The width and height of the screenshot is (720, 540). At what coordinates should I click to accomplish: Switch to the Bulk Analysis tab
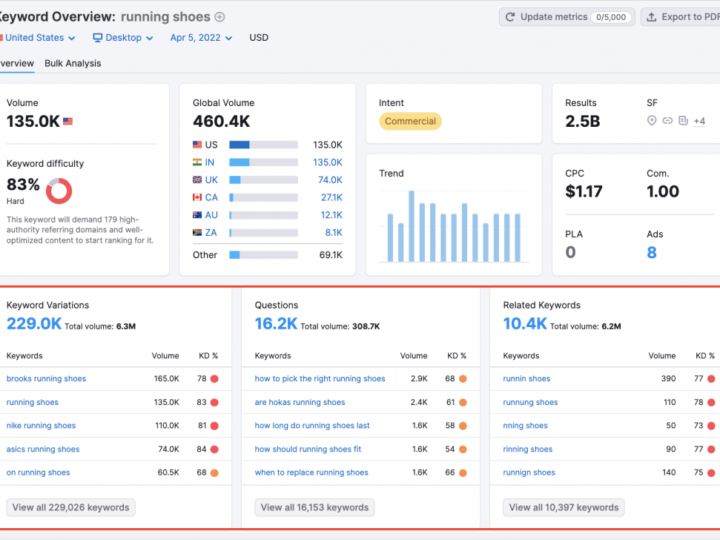pyautogui.click(x=73, y=63)
